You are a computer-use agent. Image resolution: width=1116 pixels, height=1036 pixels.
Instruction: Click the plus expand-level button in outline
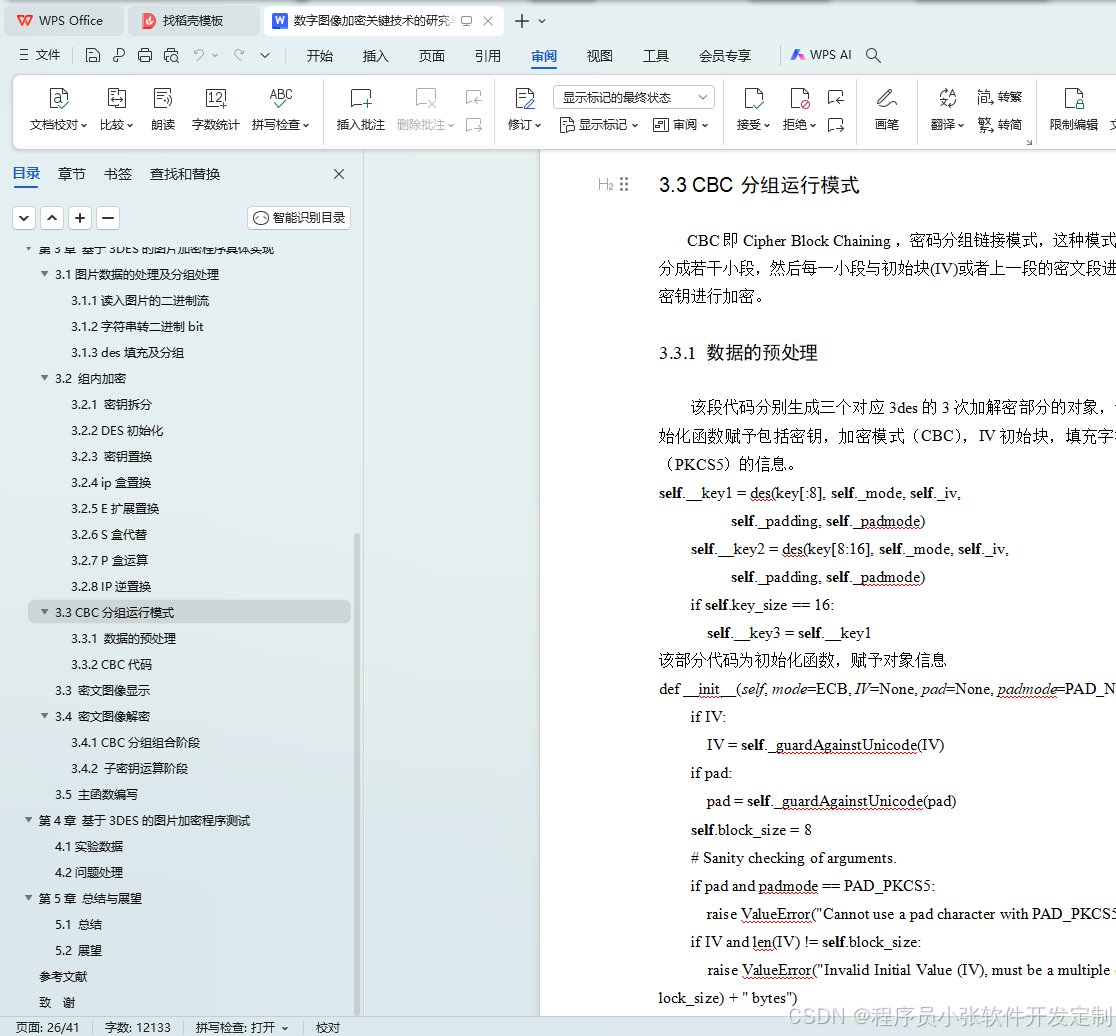[x=80, y=218]
